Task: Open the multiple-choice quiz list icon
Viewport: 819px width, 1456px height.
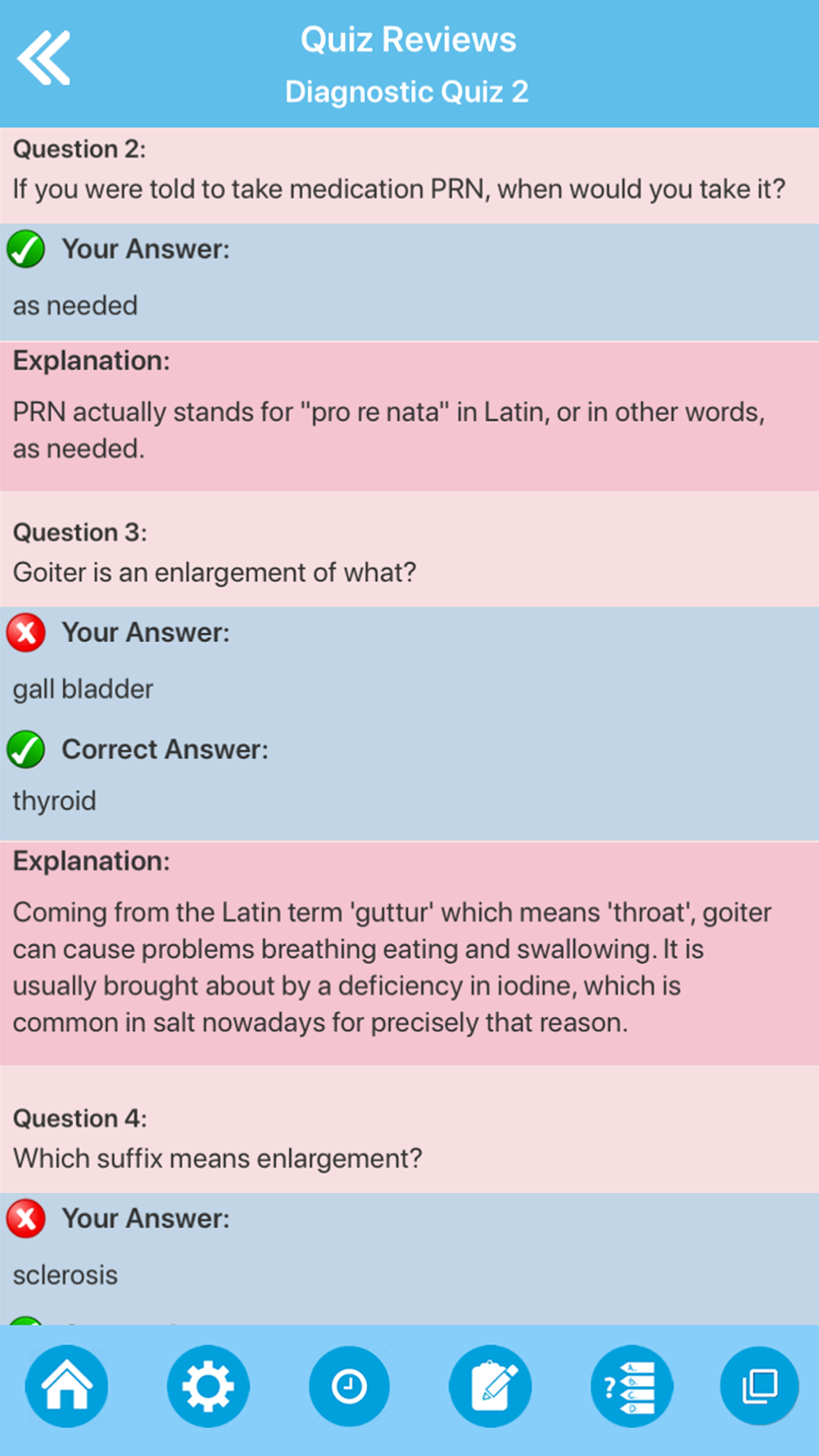Action: click(631, 1386)
